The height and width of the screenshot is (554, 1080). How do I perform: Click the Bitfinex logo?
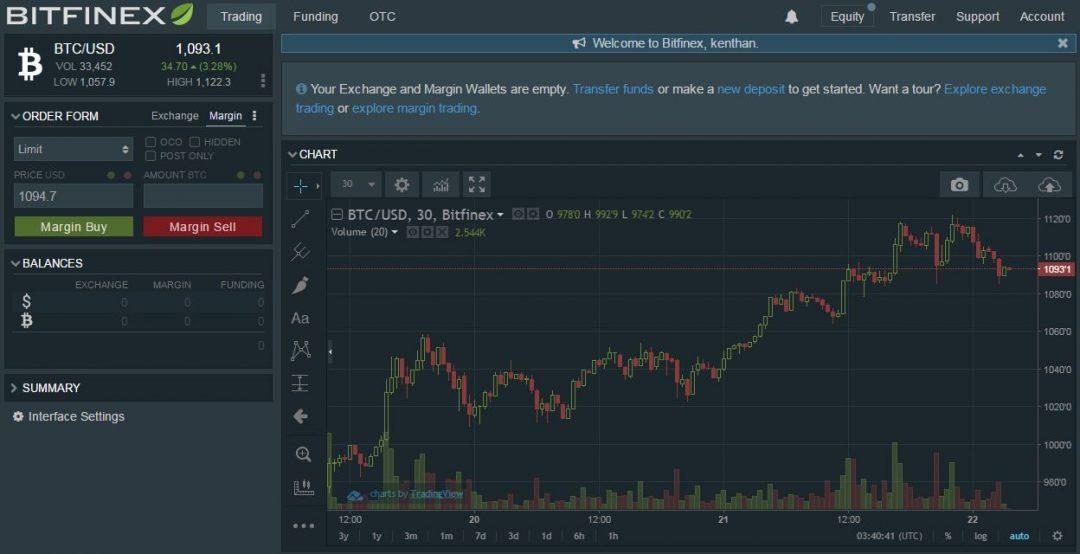[101, 15]
